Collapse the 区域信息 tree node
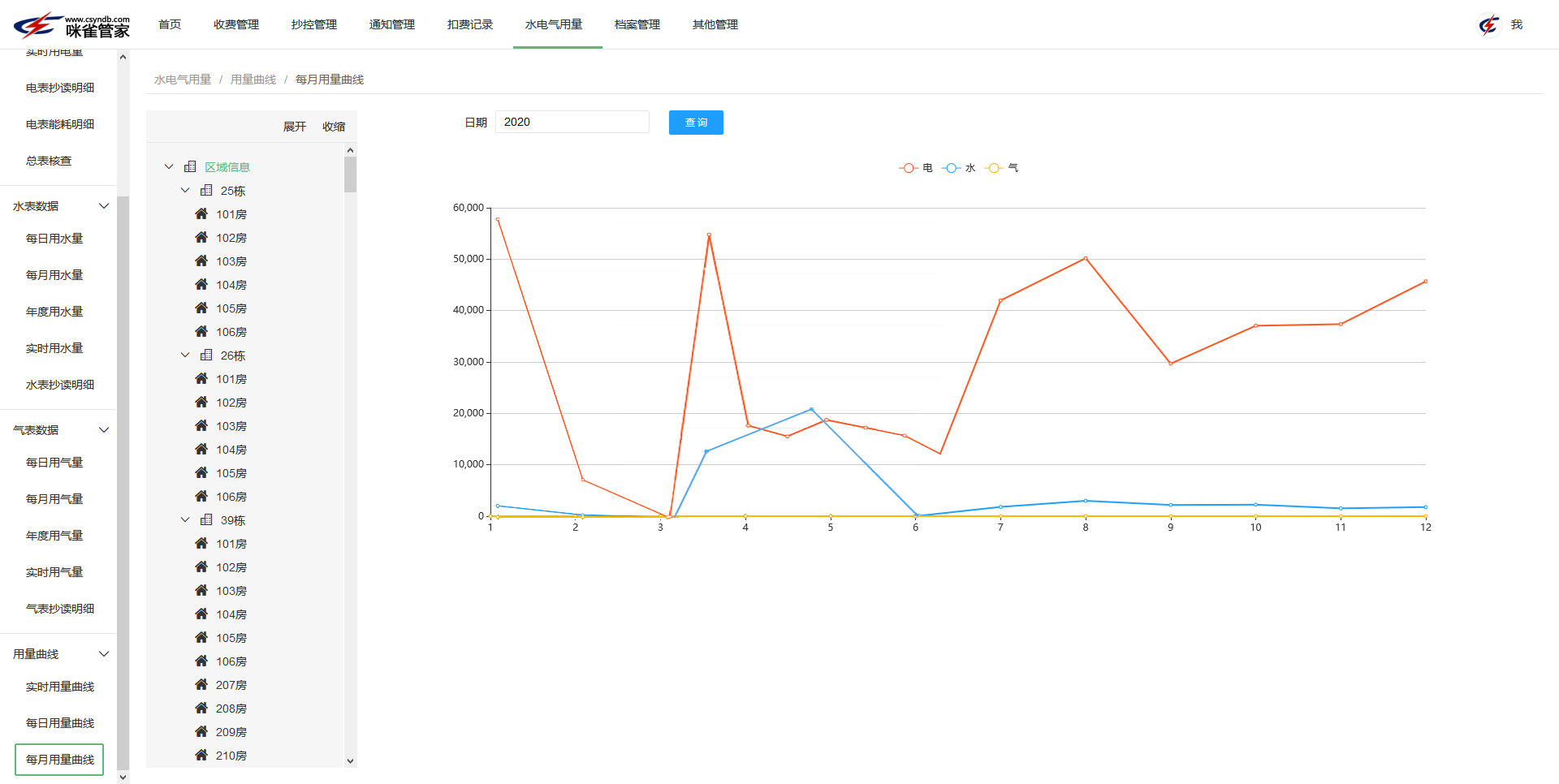 click(x=169, y=166)
